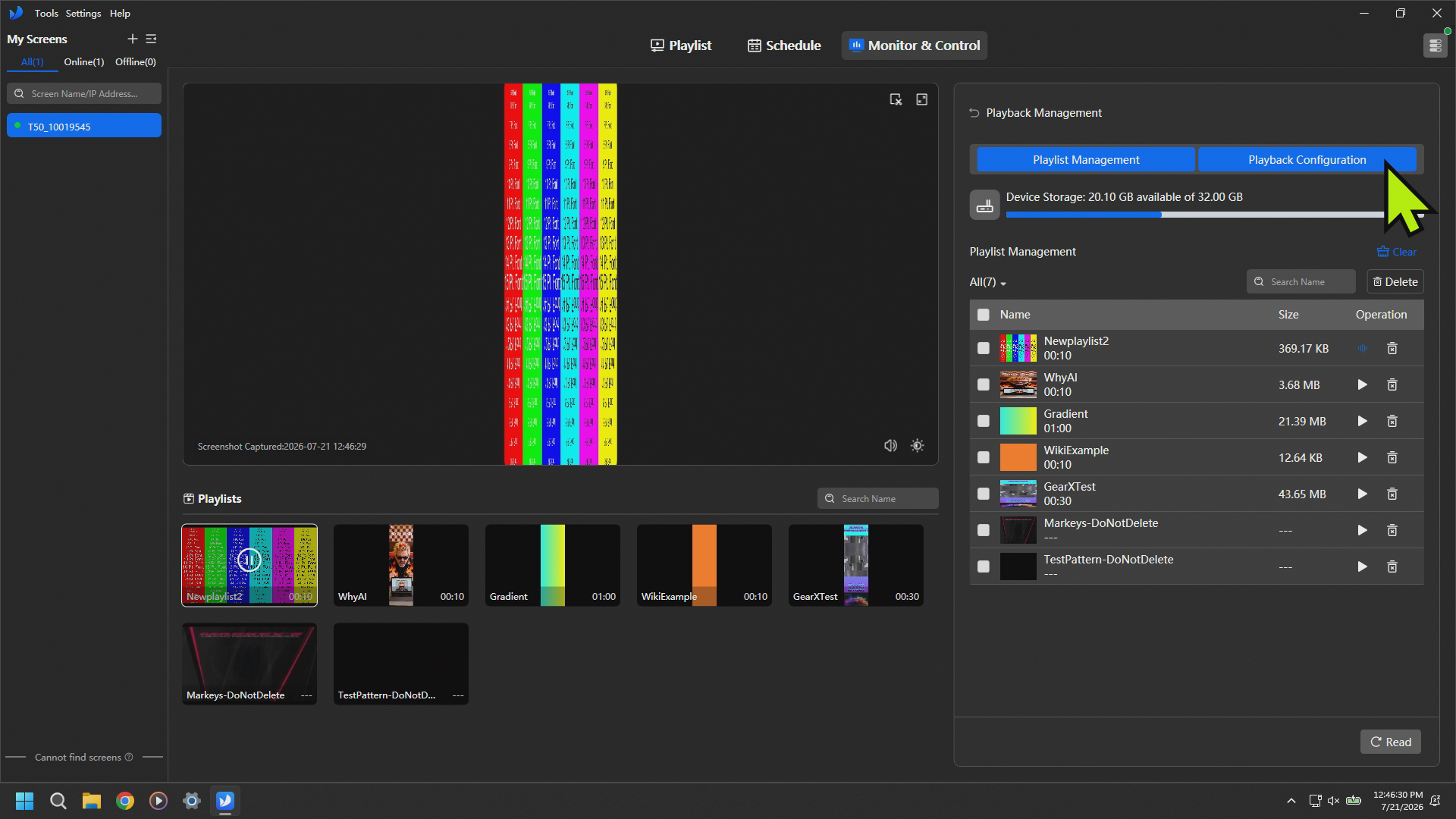Check the GearXTest row checkbox
The height and width of the screenshot is (819, 1456).
pyautogui.click(x=983, y=494)
